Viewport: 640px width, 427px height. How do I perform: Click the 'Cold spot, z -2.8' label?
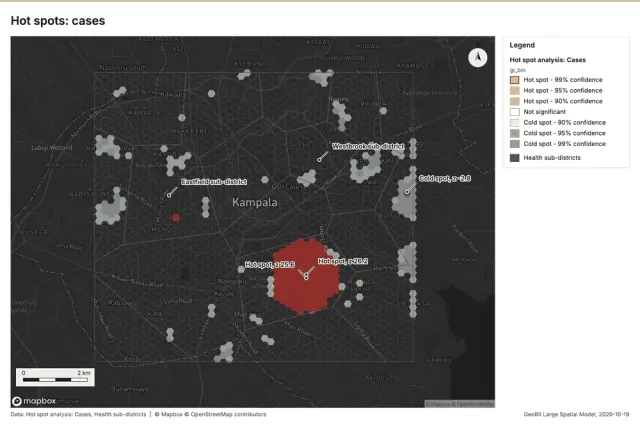coord(444,178)
